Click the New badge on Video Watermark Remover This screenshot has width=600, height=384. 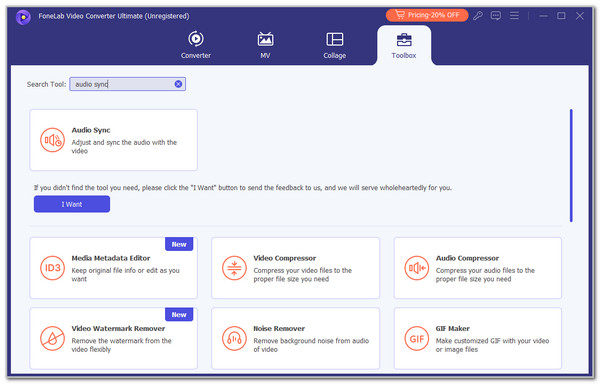click(x=179, y=314)
